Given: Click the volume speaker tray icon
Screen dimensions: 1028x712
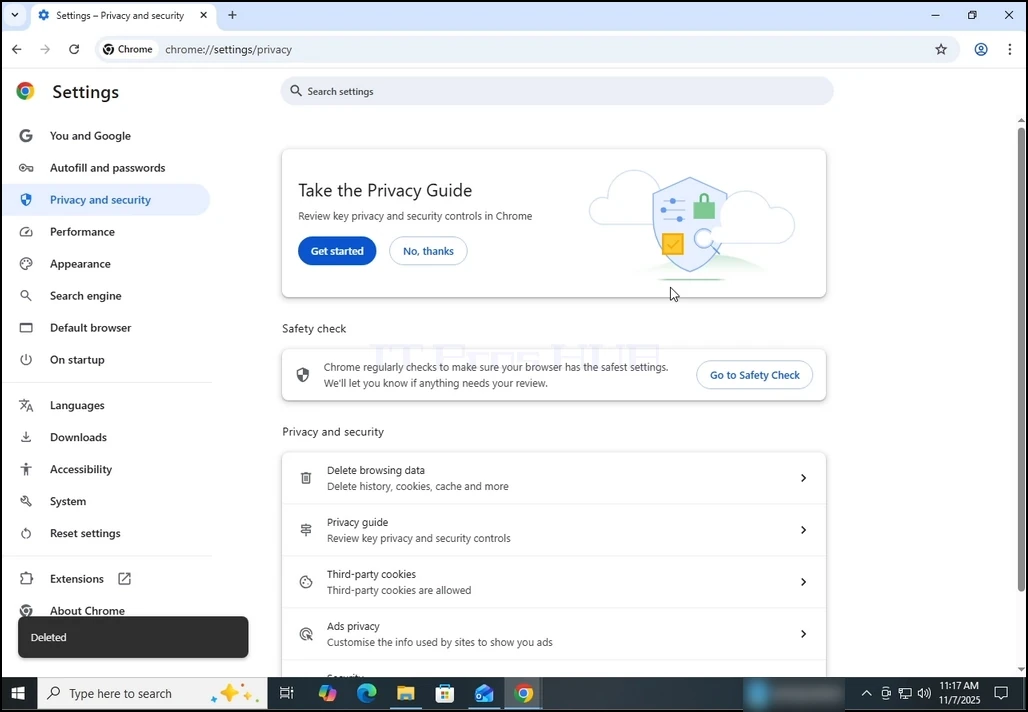Looking at the screenshot, I should coord(924,694).
